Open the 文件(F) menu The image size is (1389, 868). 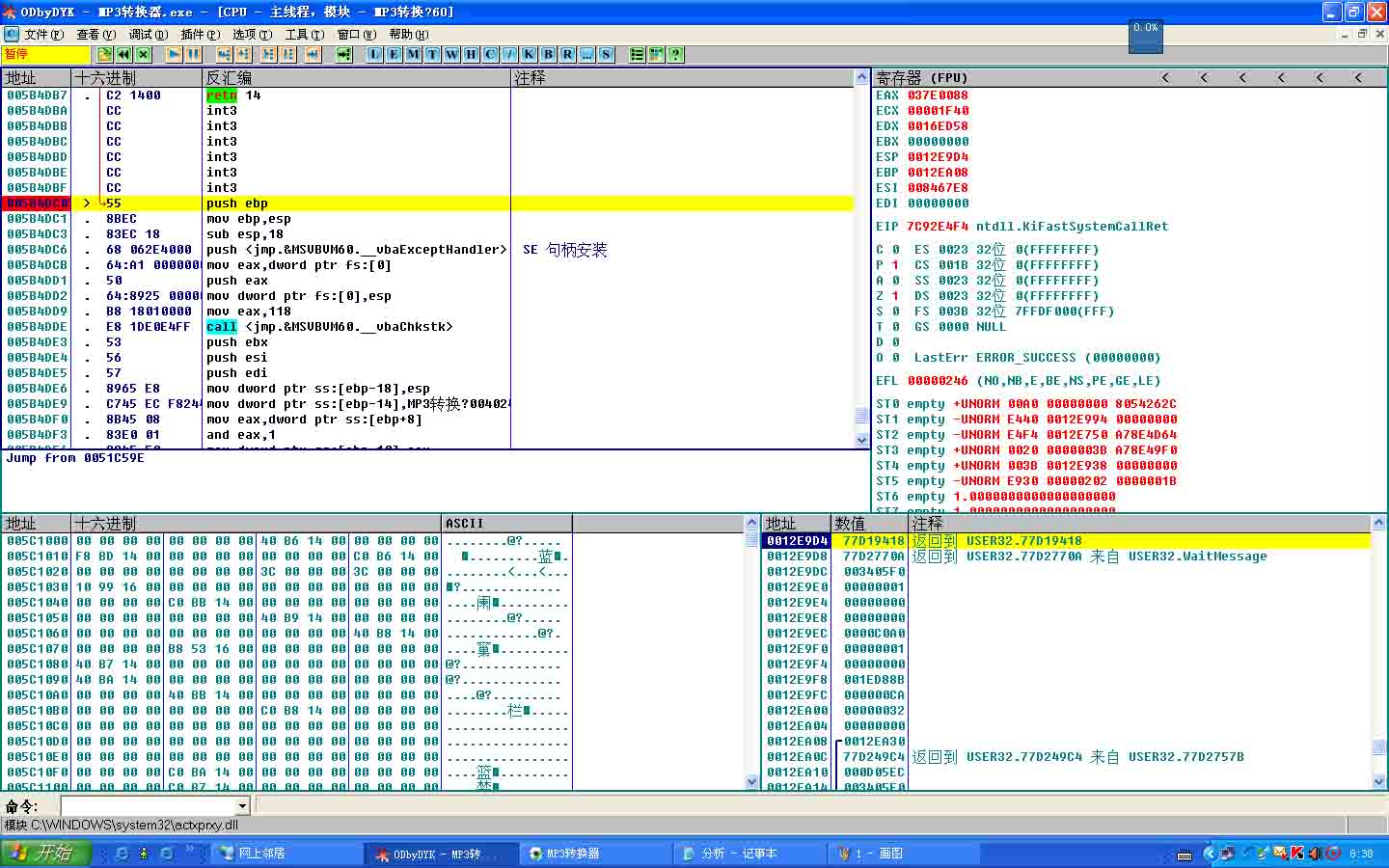click(43, 35)
